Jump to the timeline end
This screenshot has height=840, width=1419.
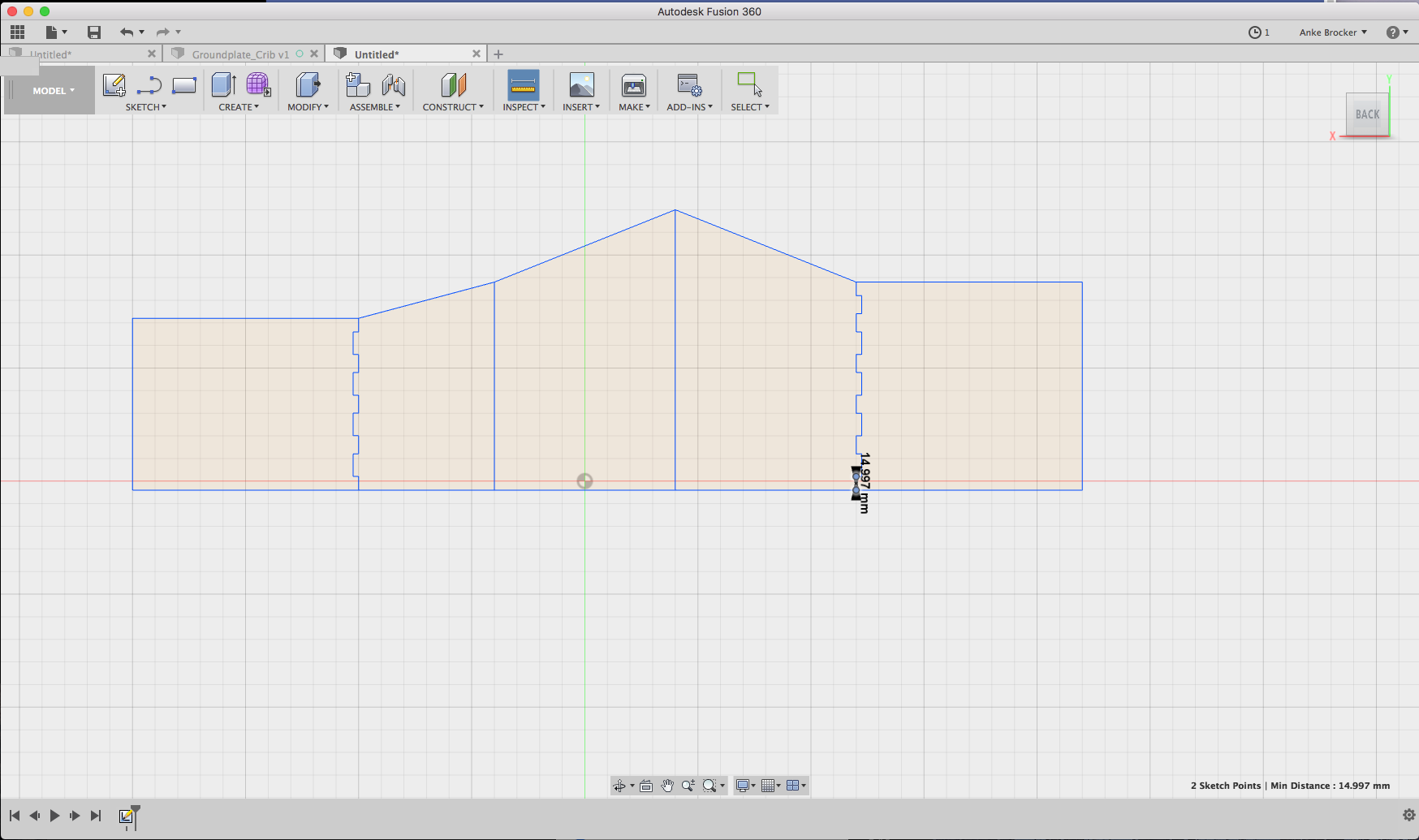(x=96, y=816)
